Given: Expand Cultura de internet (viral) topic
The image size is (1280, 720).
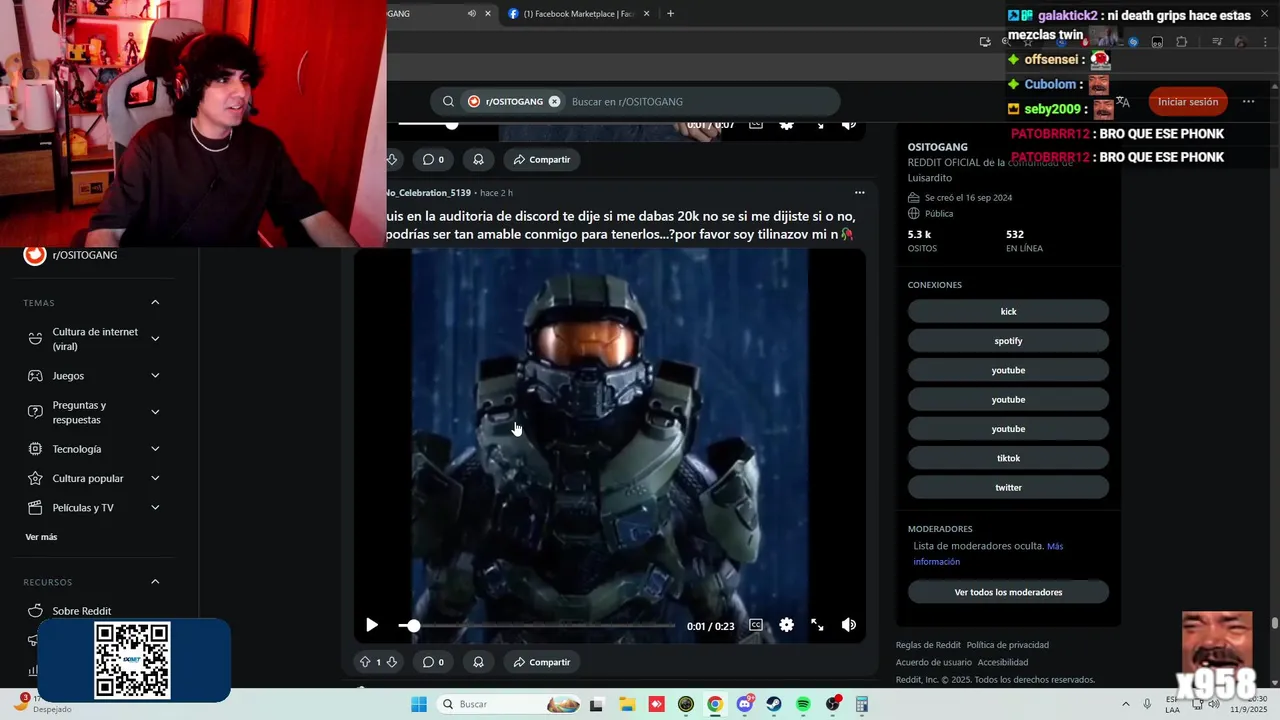Looking at the screenshot, I should tap(93, 339).
